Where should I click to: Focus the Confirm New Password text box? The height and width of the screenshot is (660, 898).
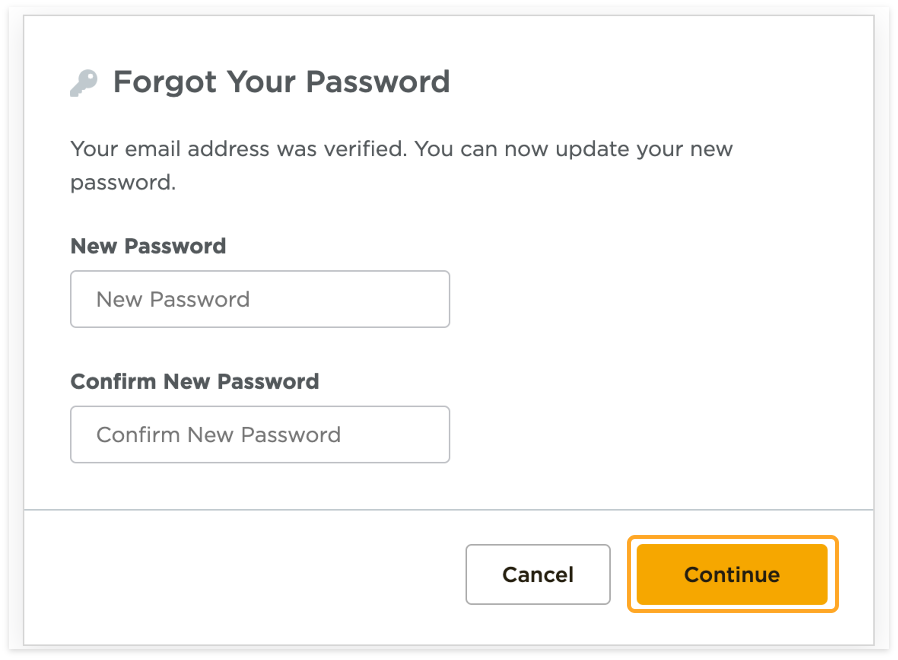tap(260, 435)
